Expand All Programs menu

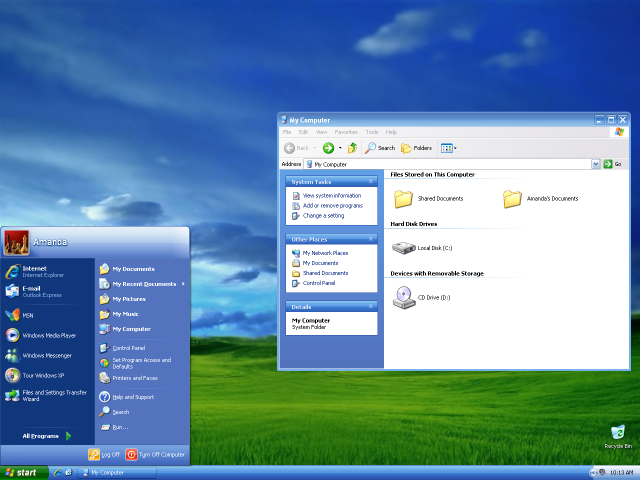[47, 436]
